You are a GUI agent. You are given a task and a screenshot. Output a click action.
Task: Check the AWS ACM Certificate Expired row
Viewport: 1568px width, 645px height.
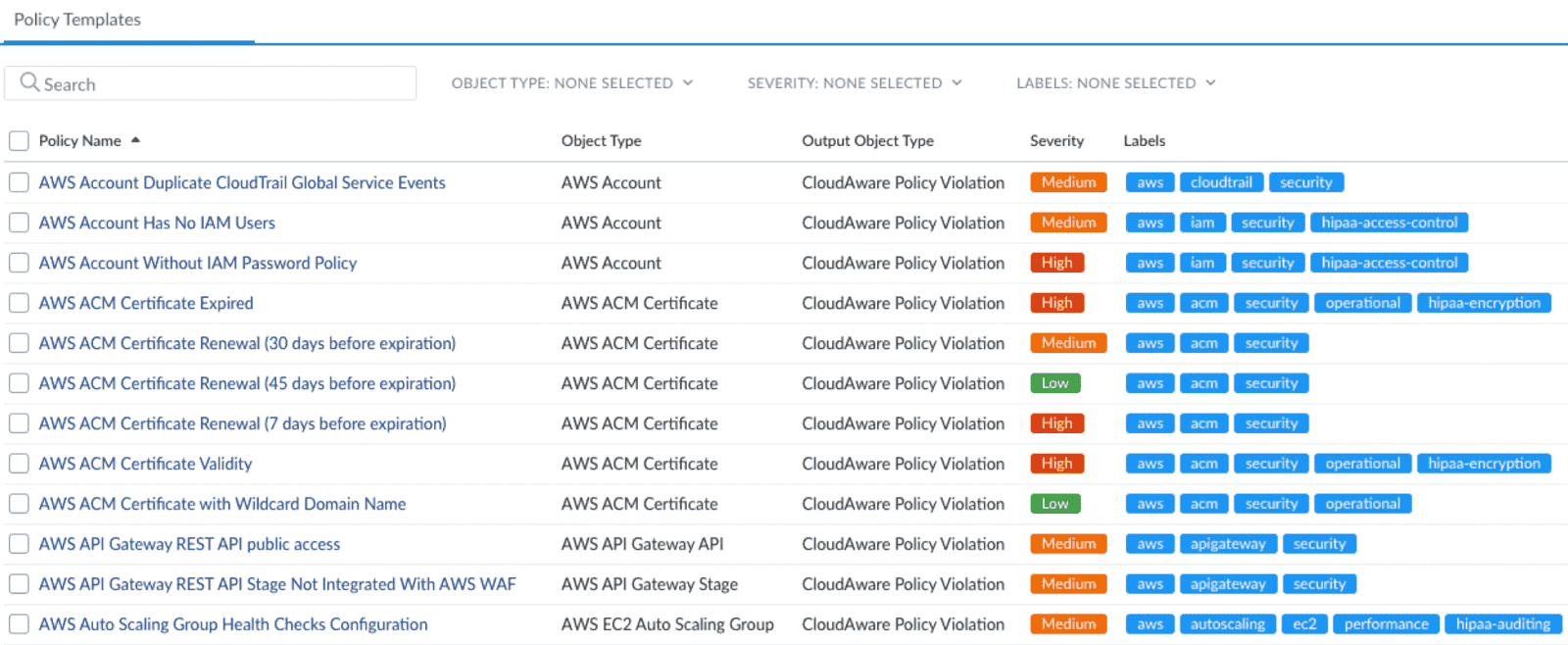click(x=19, y=303)
